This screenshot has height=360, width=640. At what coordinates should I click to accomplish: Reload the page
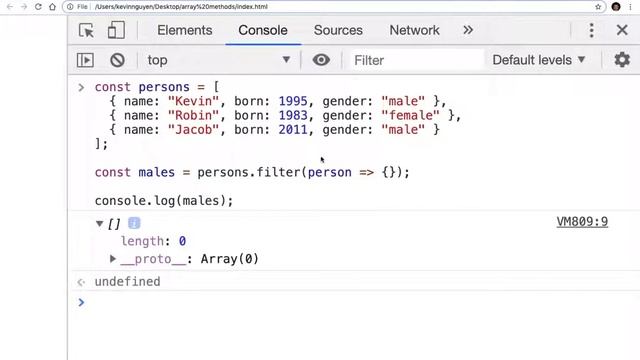[38, 7]
